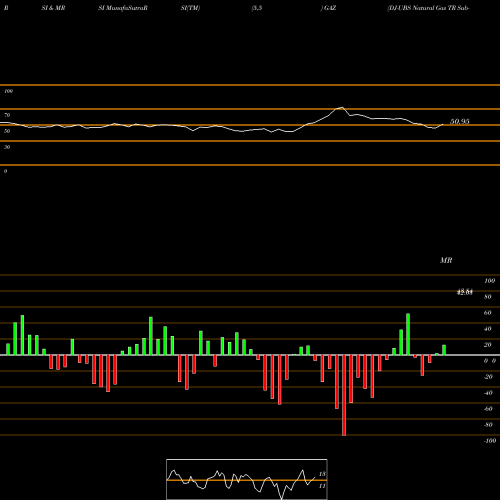This screenshot has width=500, height=500.
Task: Click the ') GAZ' ticker label
Action: tap(328, 8)
